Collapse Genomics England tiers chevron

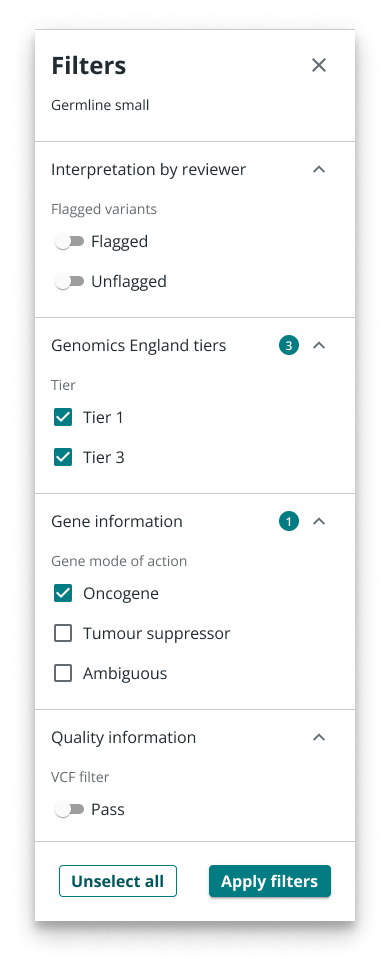[x=319, y=346]
